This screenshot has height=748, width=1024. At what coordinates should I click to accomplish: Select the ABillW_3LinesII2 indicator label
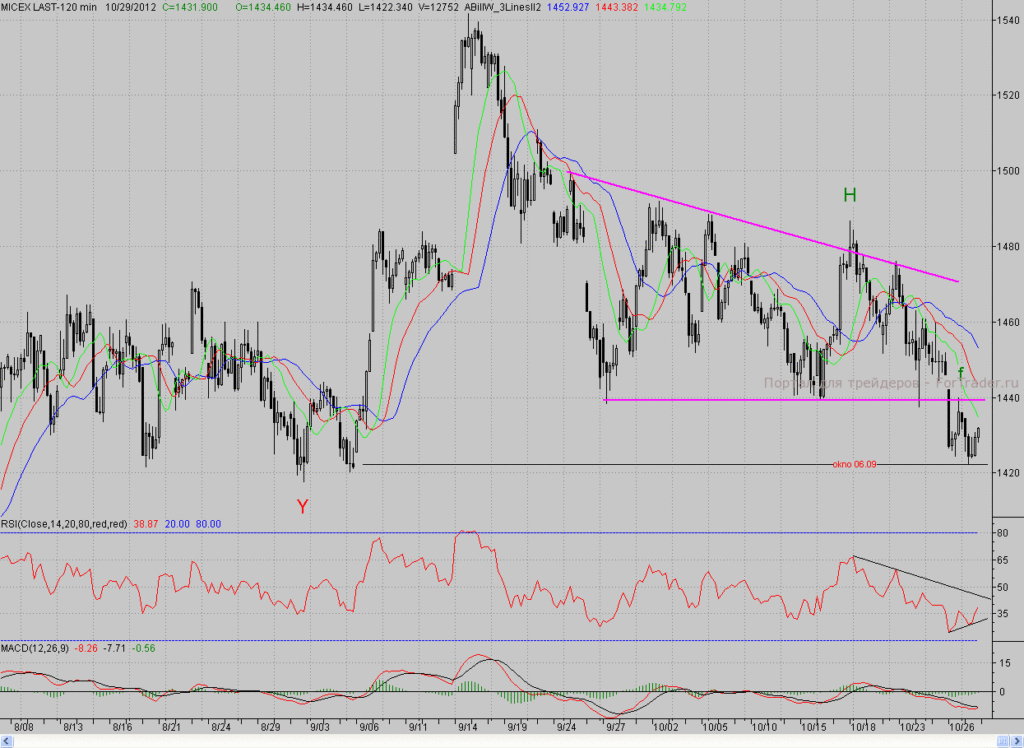click(502, 7)
